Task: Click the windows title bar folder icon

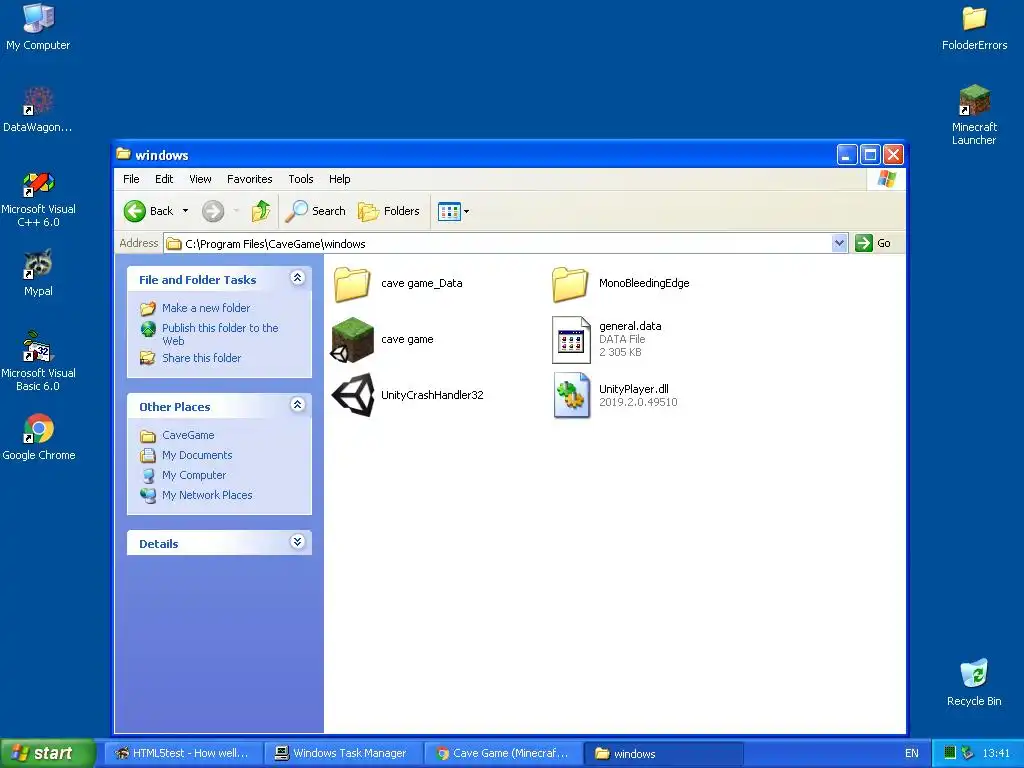Action: point(123,154)
